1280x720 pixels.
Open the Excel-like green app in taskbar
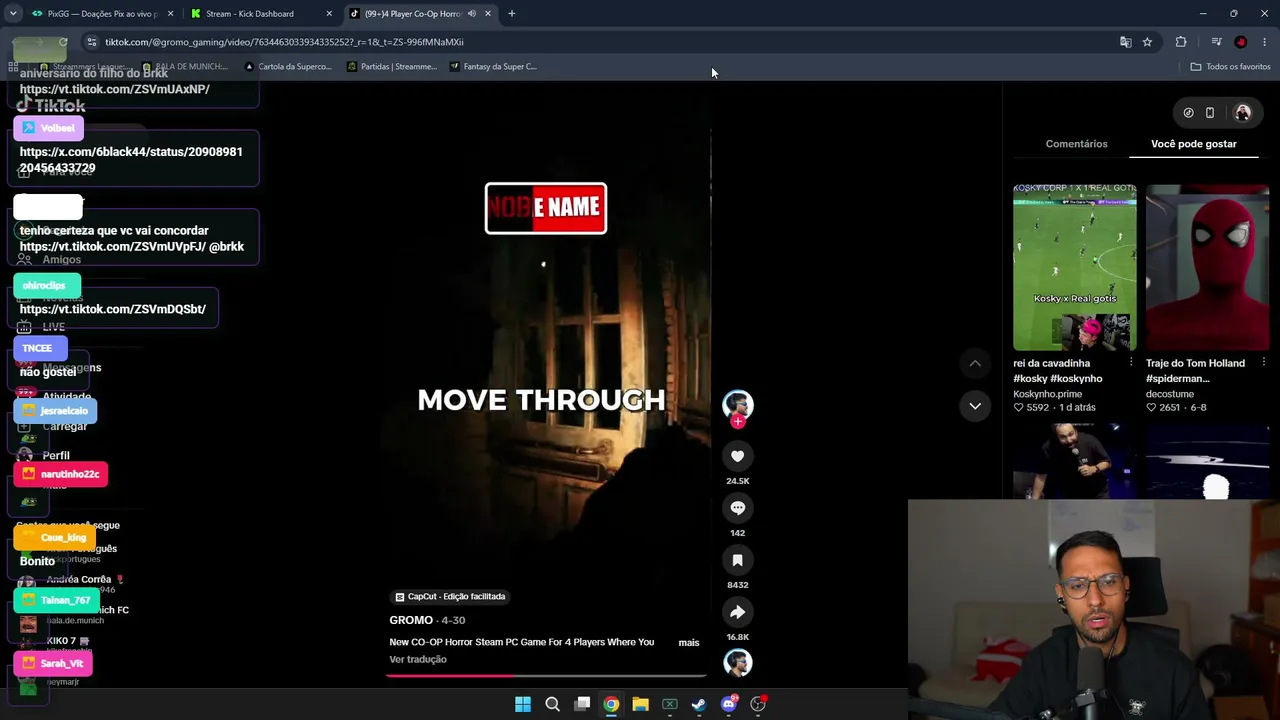click(x=670, y=704)
